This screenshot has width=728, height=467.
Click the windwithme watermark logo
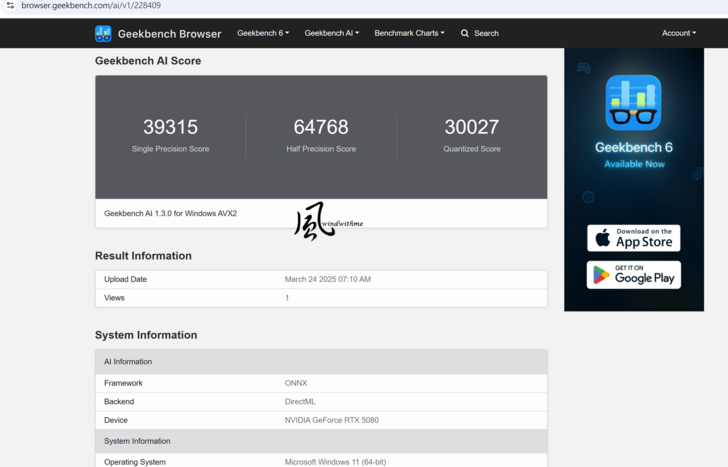[x=315, y=222]
